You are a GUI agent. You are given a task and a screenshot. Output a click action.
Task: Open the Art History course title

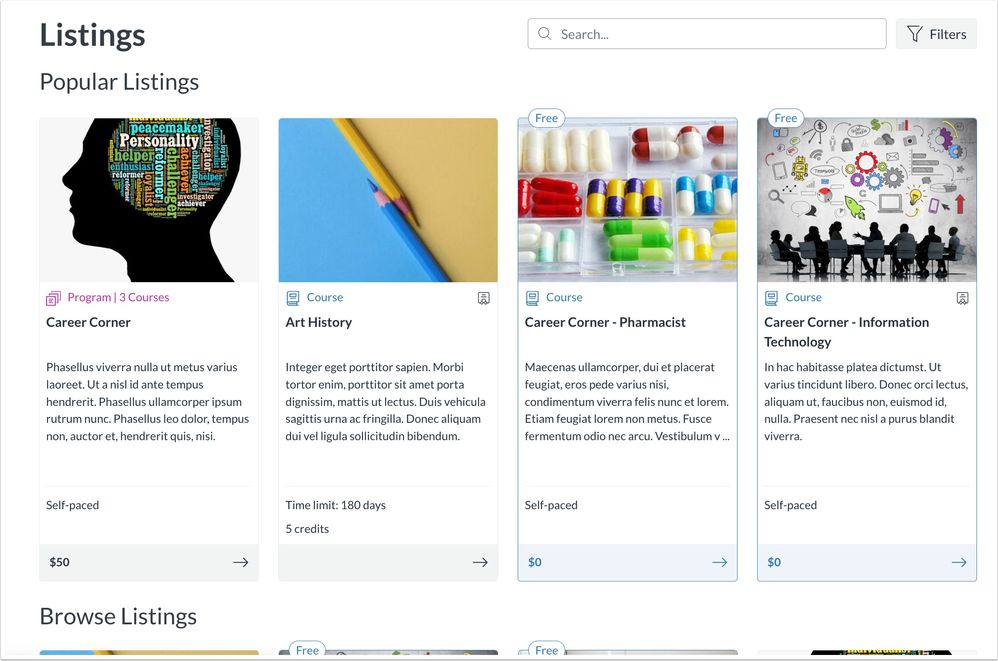coord(321,322)
